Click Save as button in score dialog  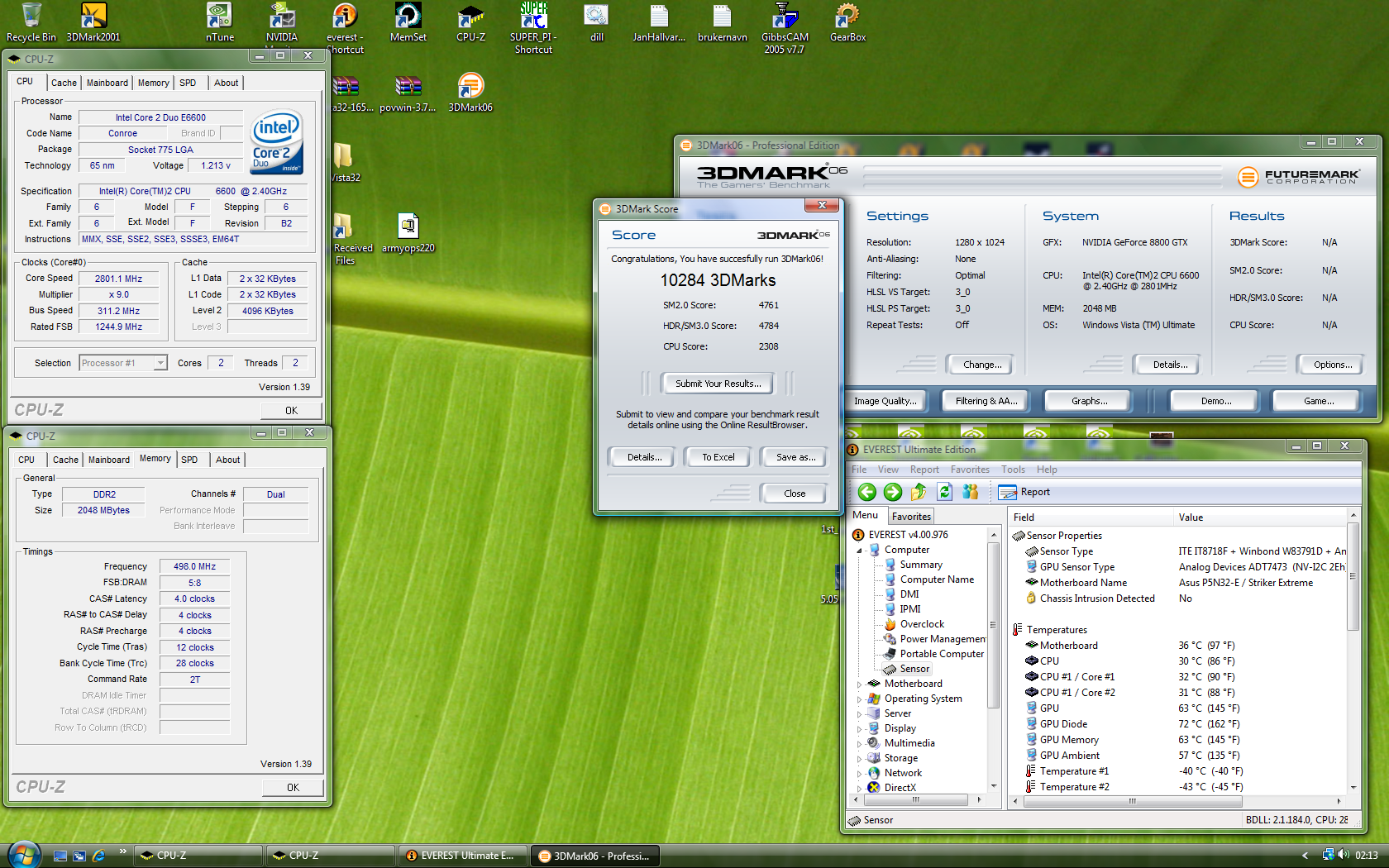pyautogui.click(x=795, y=457)
